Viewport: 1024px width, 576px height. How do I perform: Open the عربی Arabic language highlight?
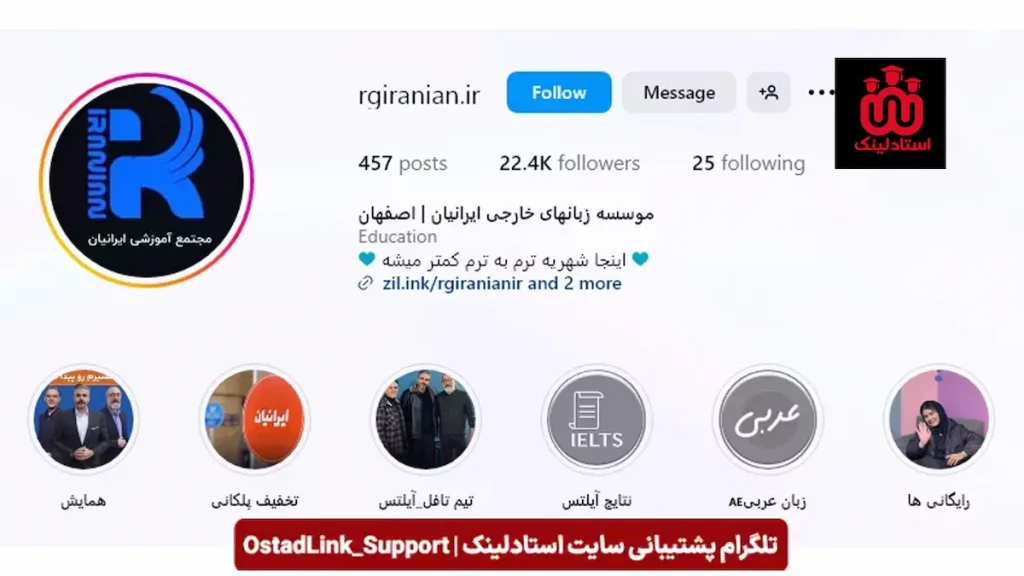767,419
